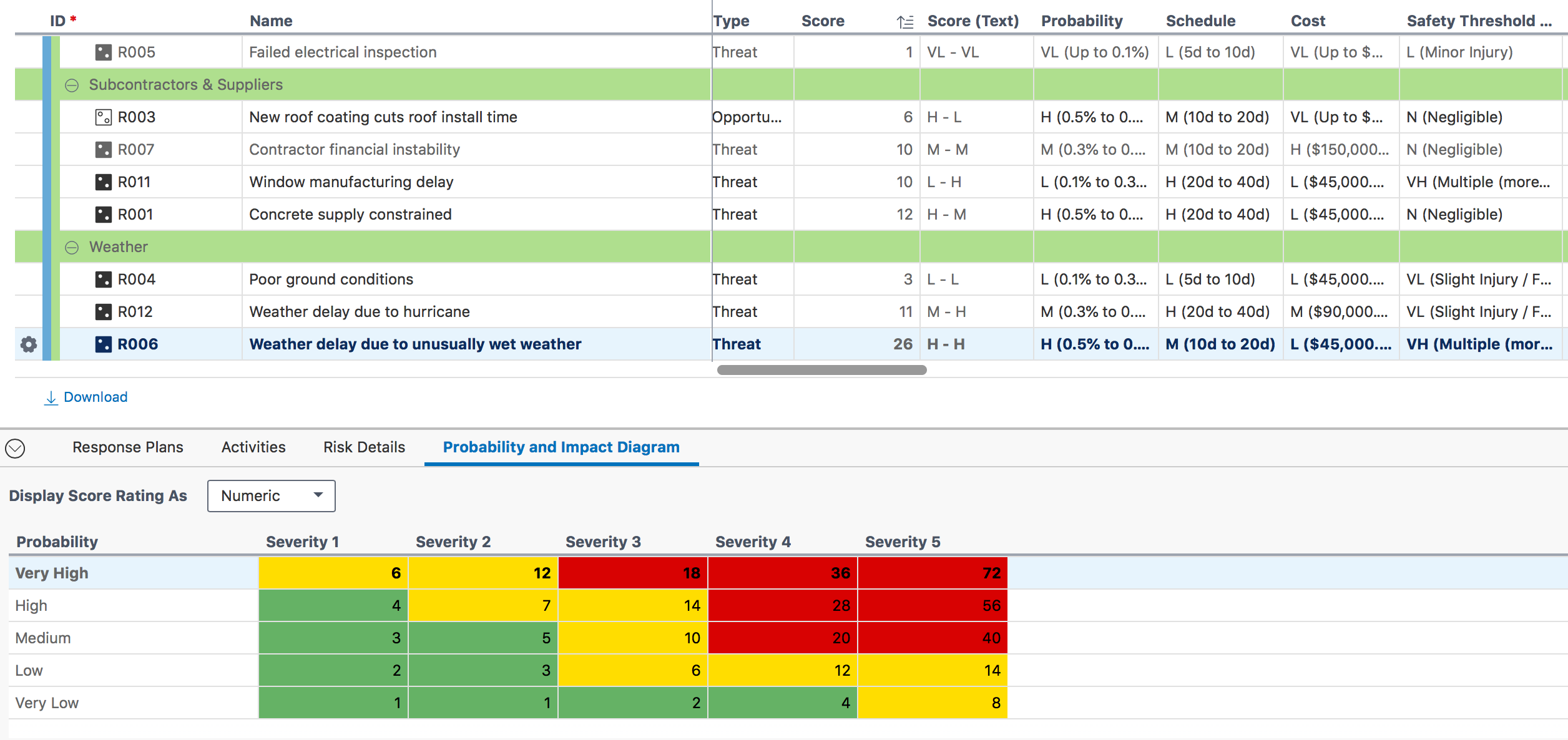1568x740 pixels.
Task: Switch to the Response Plans tab
Action: (x=127, y=447)
